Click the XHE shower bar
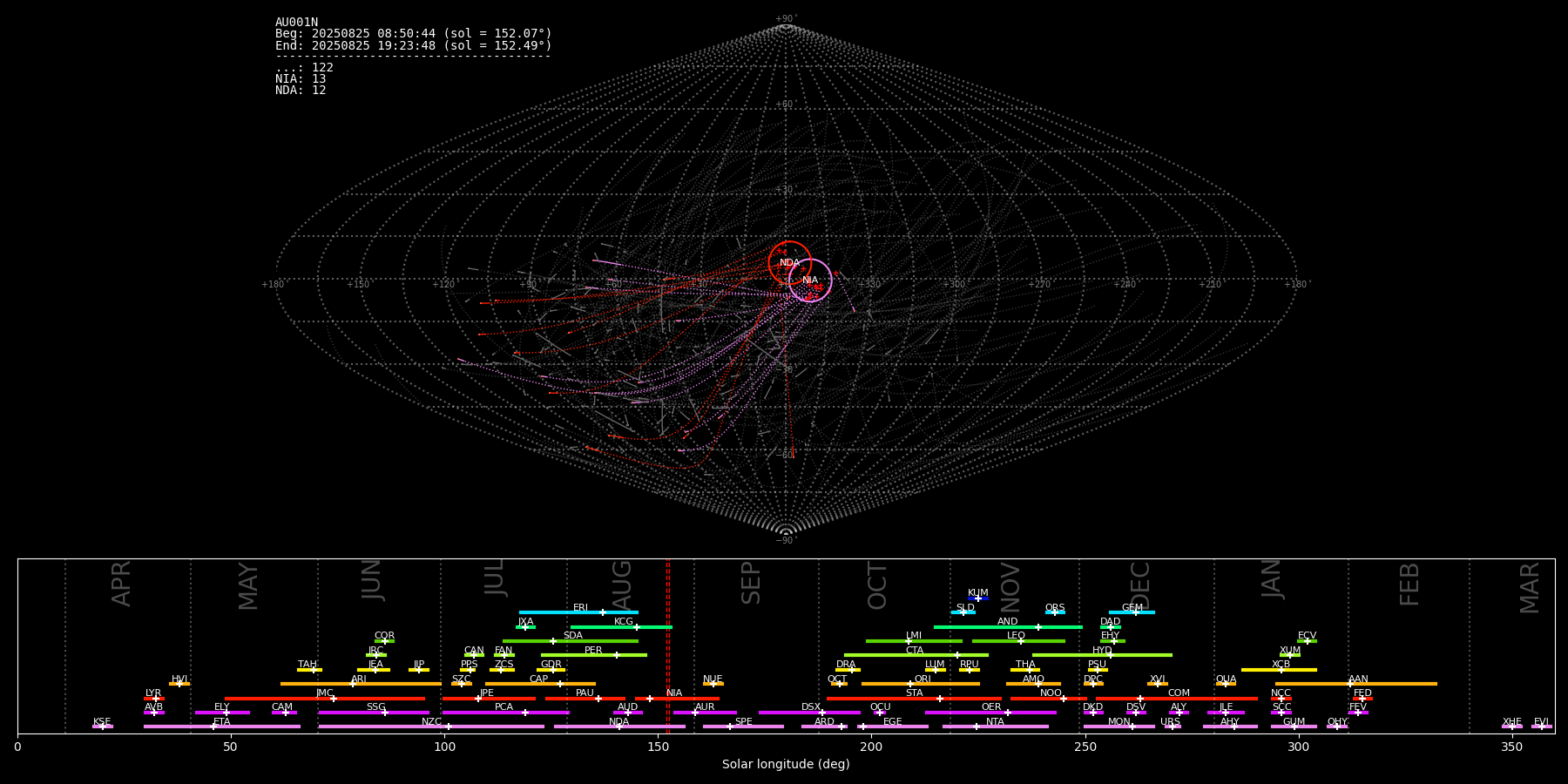This screenshot has height=784, width=1568. click(x=1512, y=727)
